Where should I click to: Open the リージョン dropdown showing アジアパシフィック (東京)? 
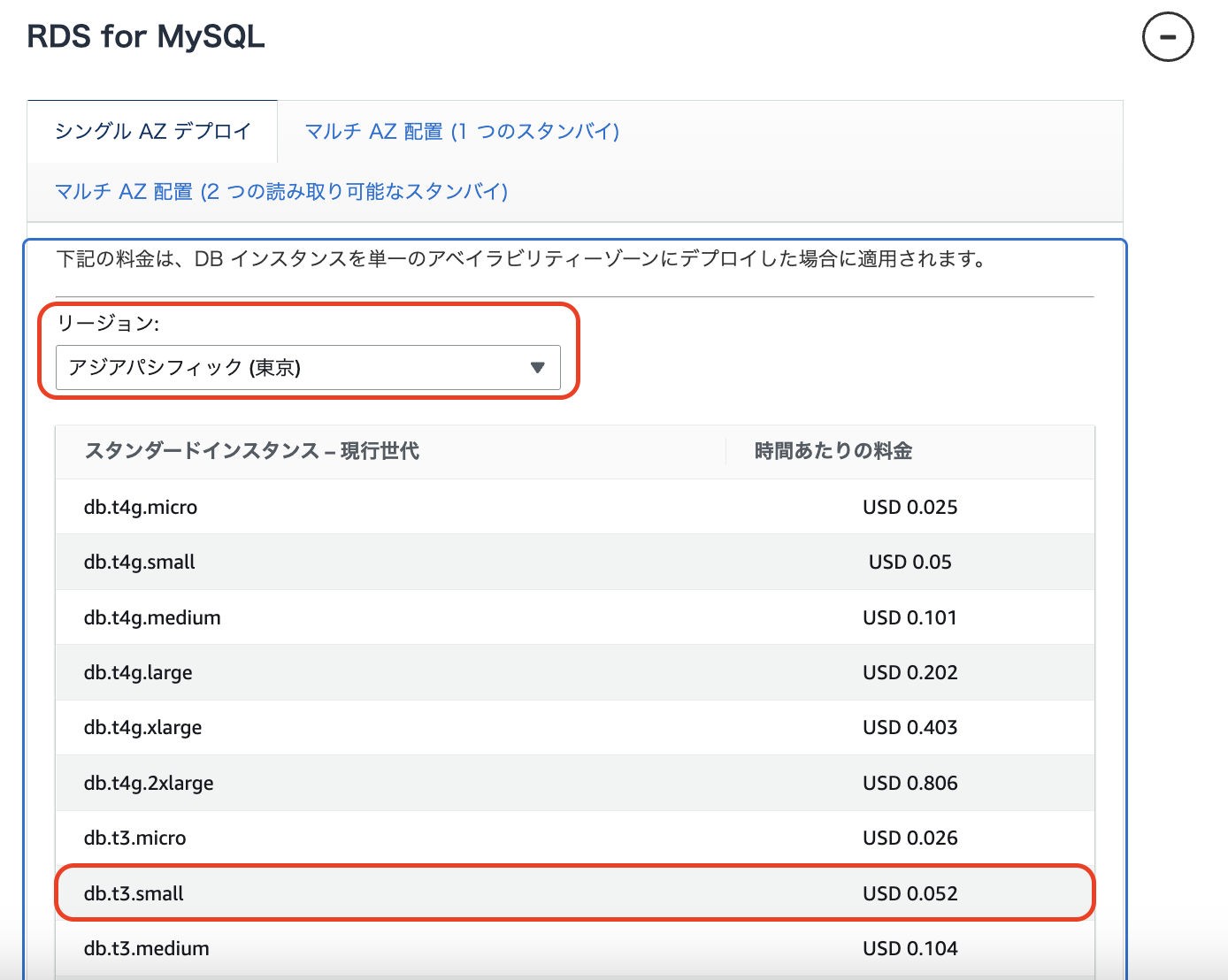308,367
